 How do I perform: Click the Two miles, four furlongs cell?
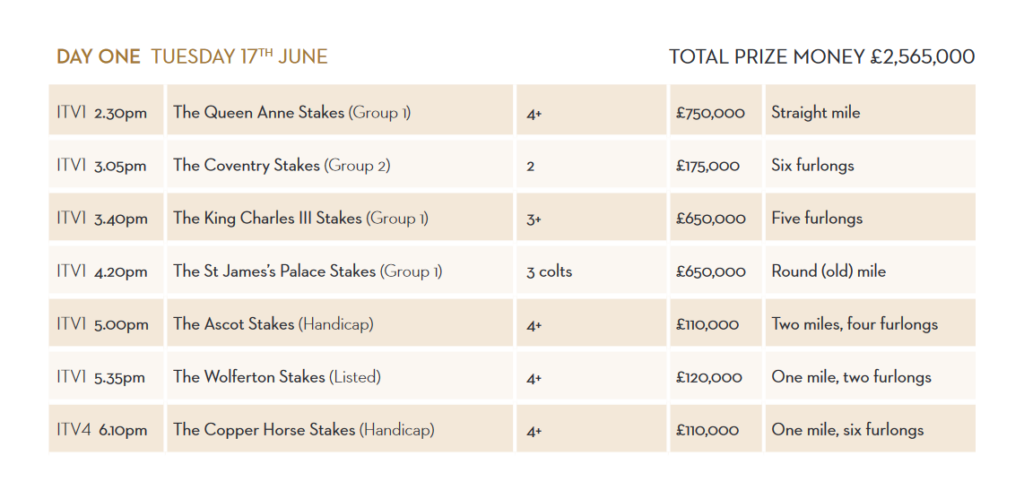[870, 323]
